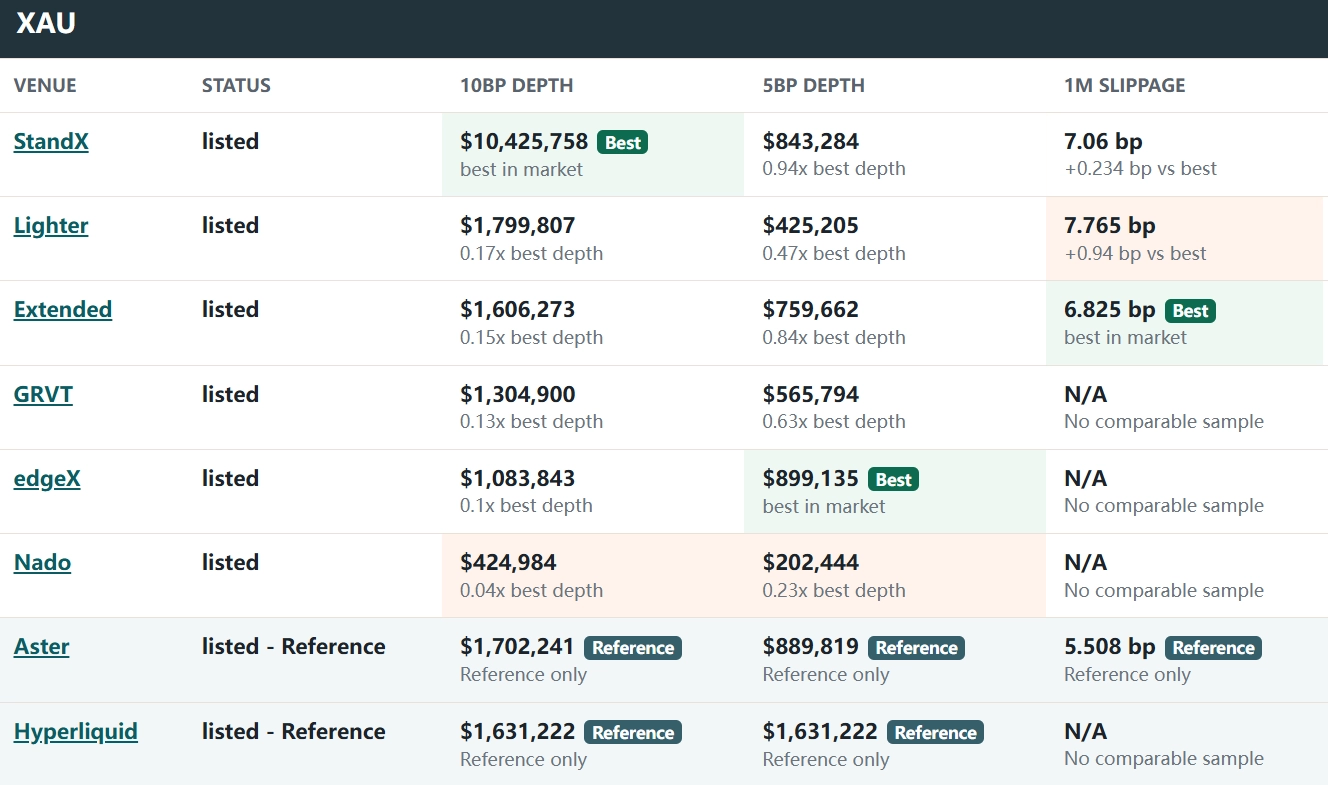Click the Reference badge in Hyperliquid's 10BP column
1328x785 pixels.
click(633, 733)
